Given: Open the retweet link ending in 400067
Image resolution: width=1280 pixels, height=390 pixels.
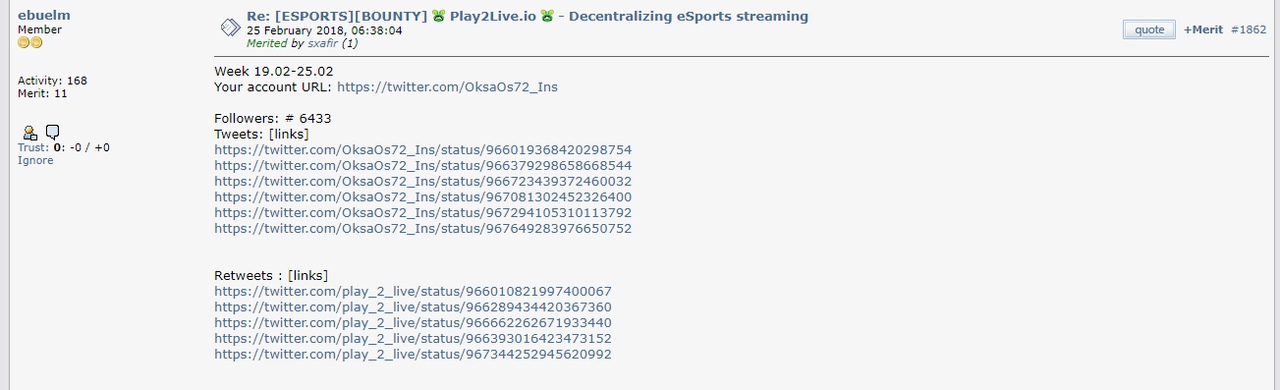Looking at the screenshot, I should 413,291.
